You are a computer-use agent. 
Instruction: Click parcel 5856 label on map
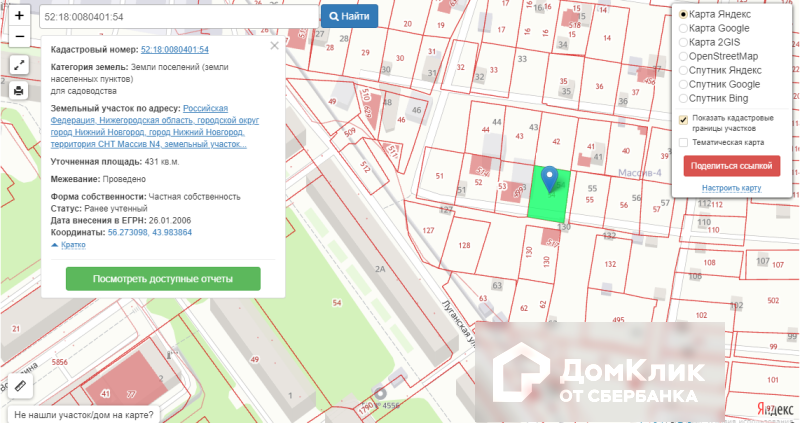click(60, 363)
